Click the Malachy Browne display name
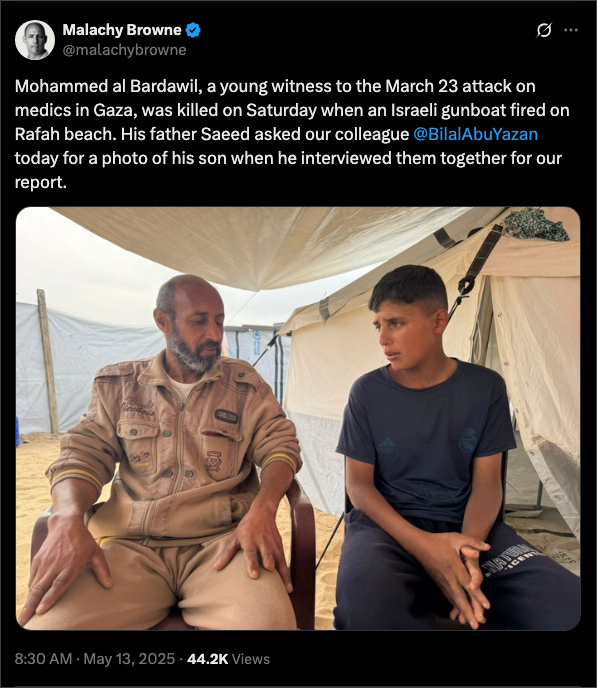The width and height of the screenshot is (597, 688). [x=122, y=30]
